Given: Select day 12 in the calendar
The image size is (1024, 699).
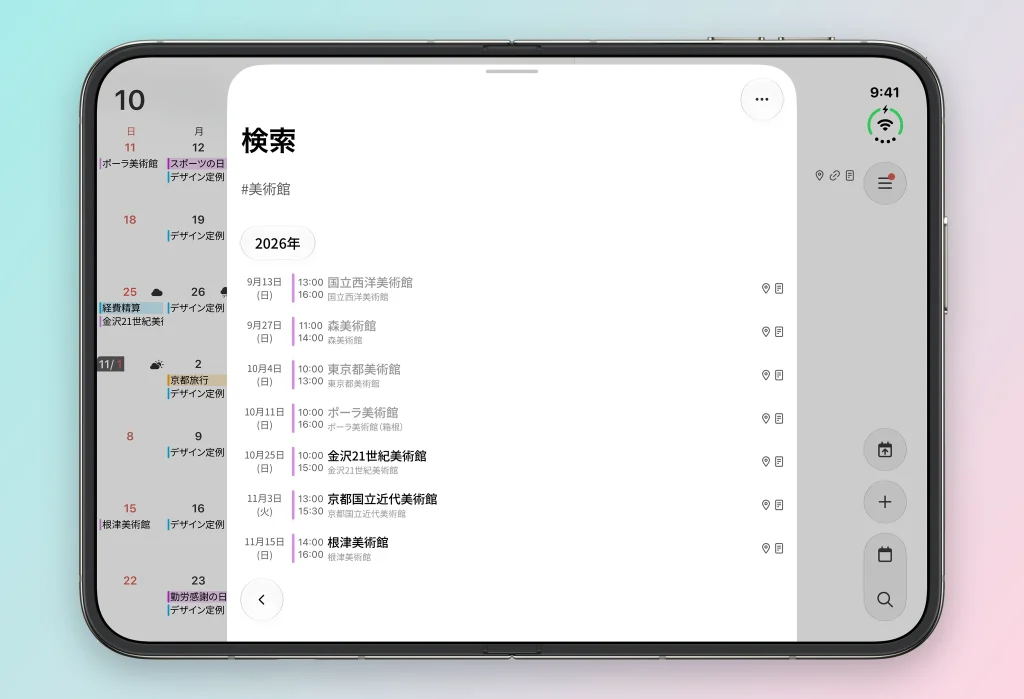Looking at the screenshot, I should 198,148.
